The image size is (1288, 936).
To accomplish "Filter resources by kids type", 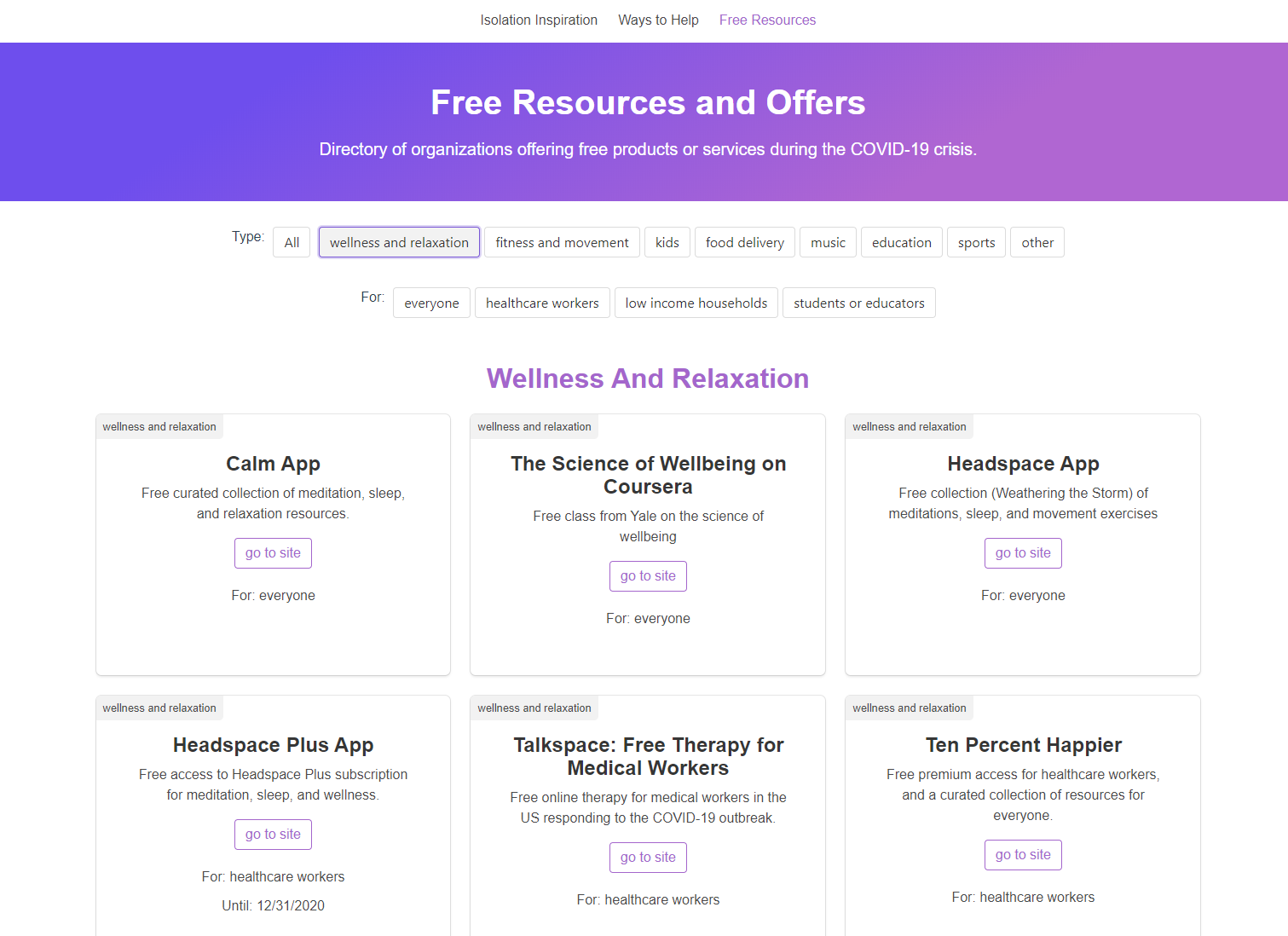I will point(667,242).
